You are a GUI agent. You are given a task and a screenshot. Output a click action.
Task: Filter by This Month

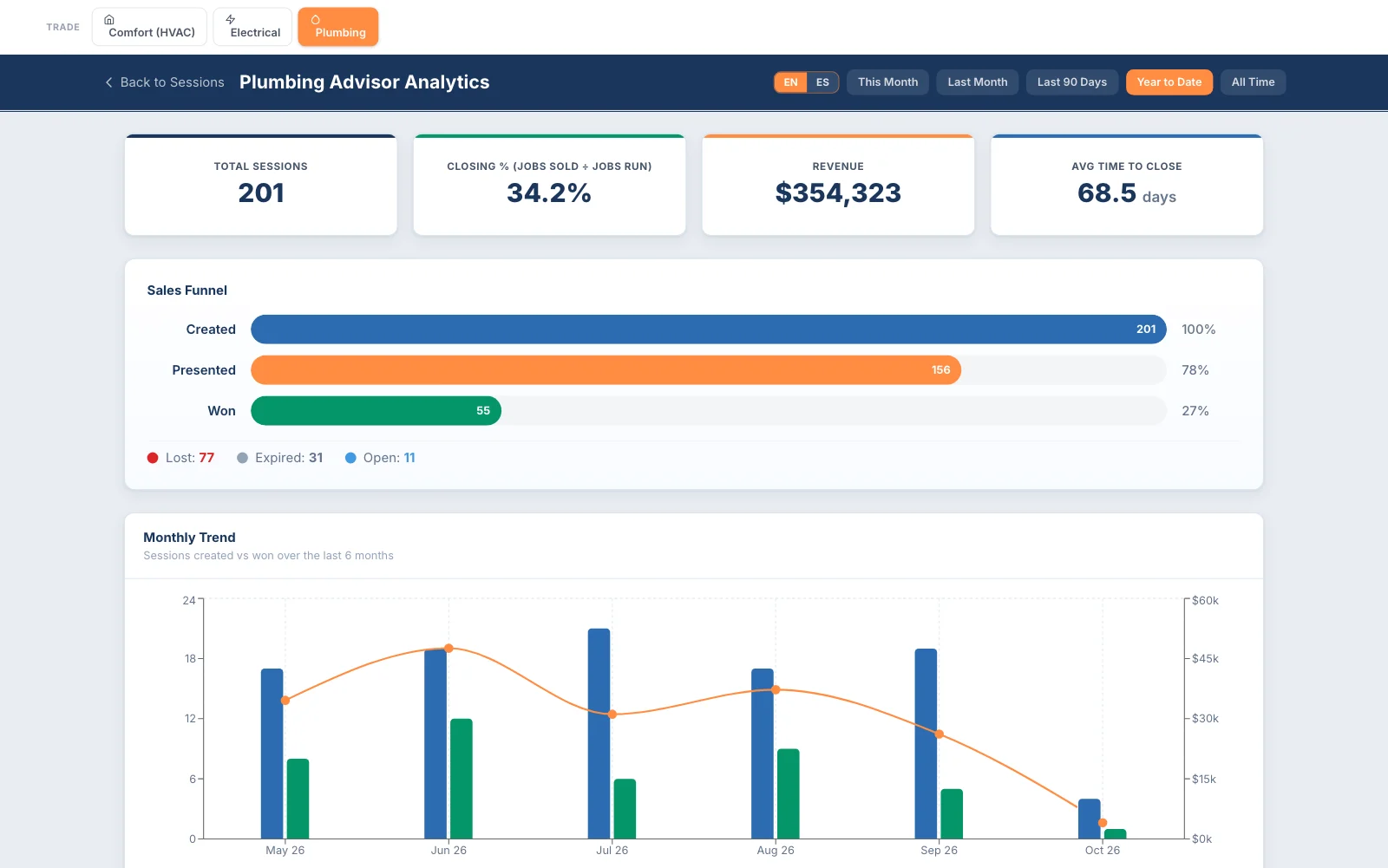click(887, 82)
